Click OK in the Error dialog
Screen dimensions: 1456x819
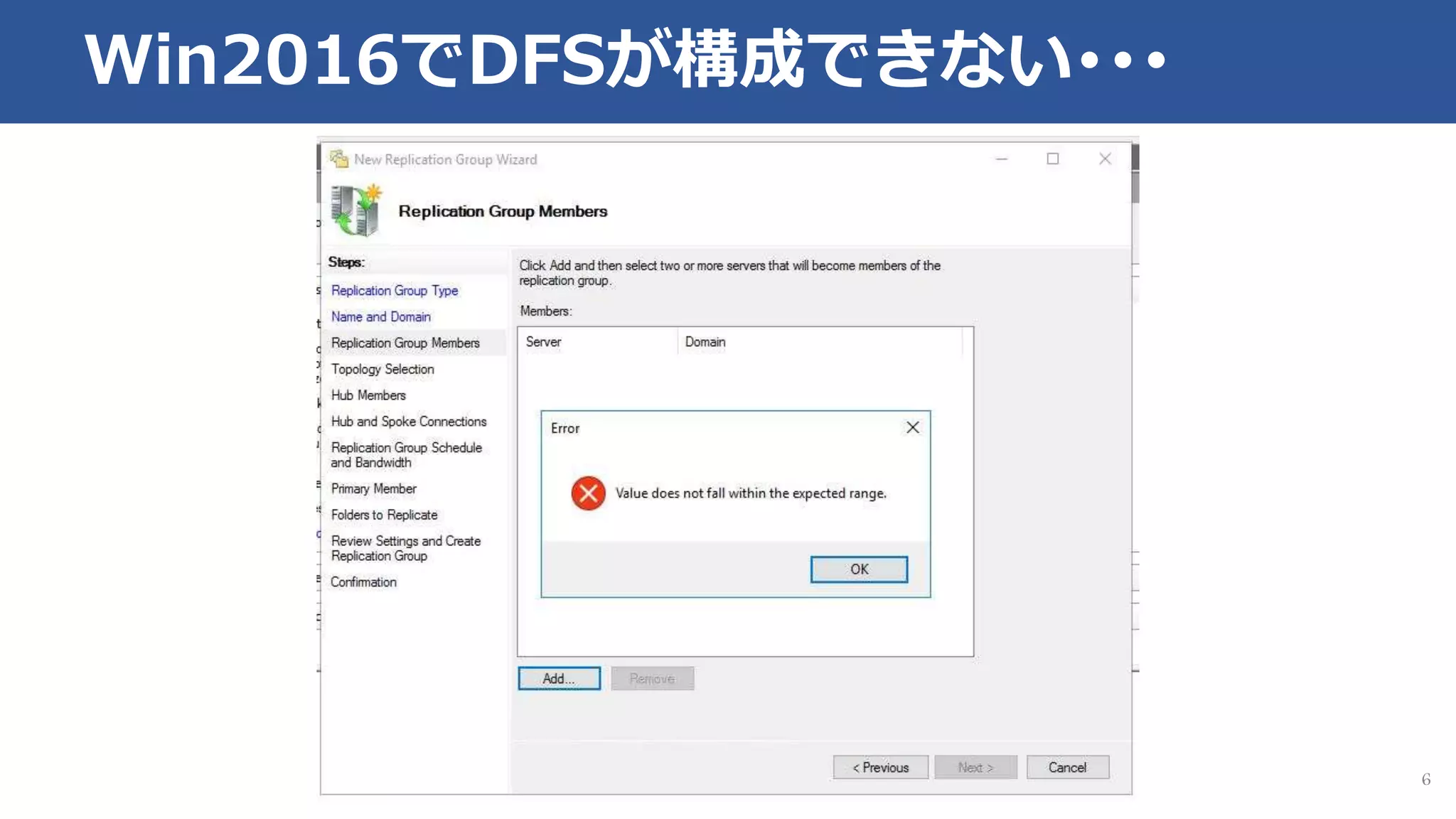coord(859,569)
